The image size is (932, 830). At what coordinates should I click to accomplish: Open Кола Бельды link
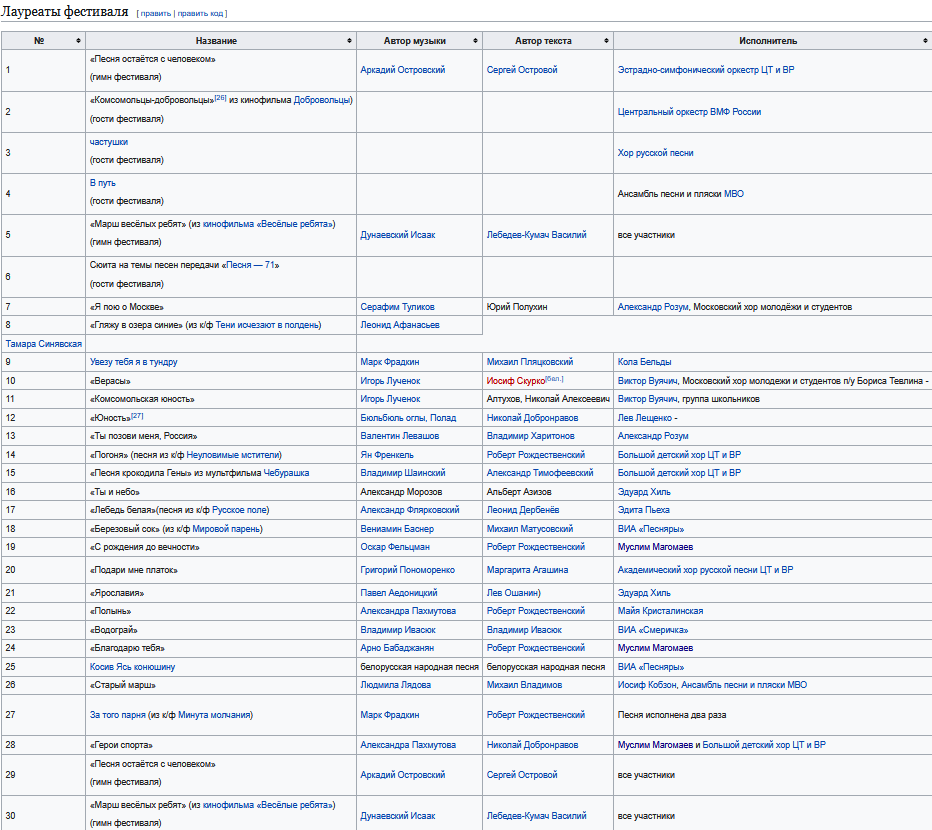tap(644, 362)
